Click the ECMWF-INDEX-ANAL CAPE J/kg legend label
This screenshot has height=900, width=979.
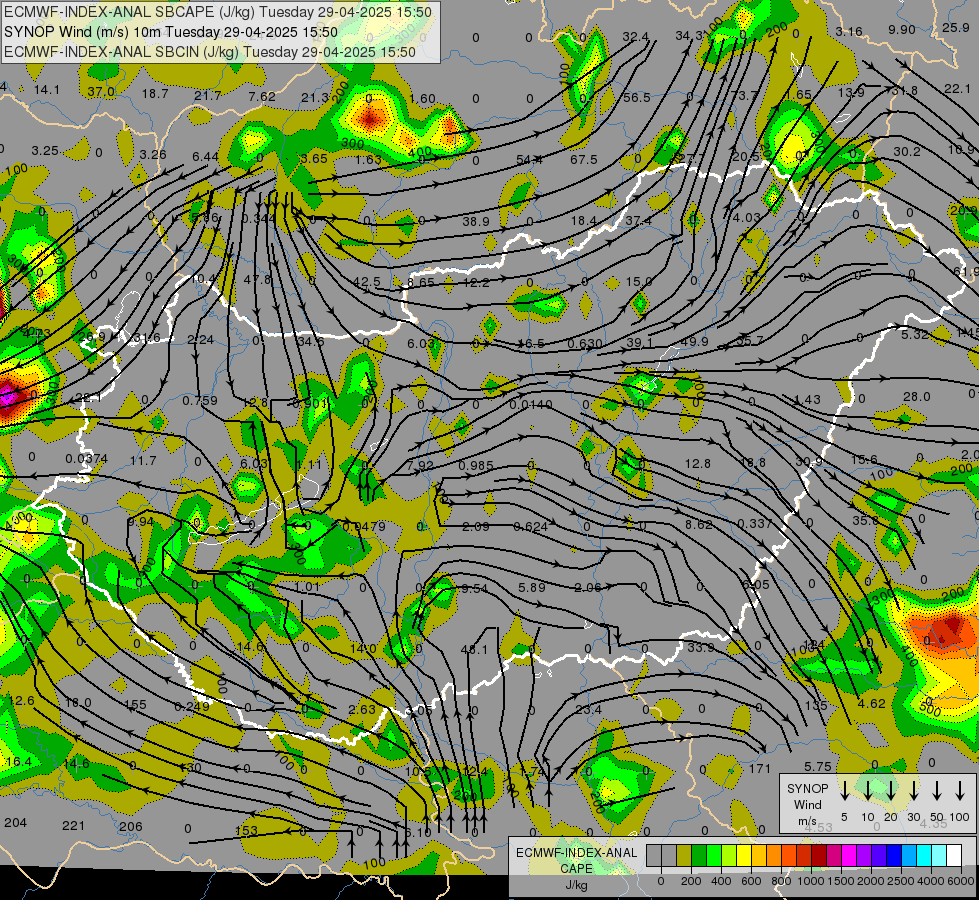coord(576,868)
